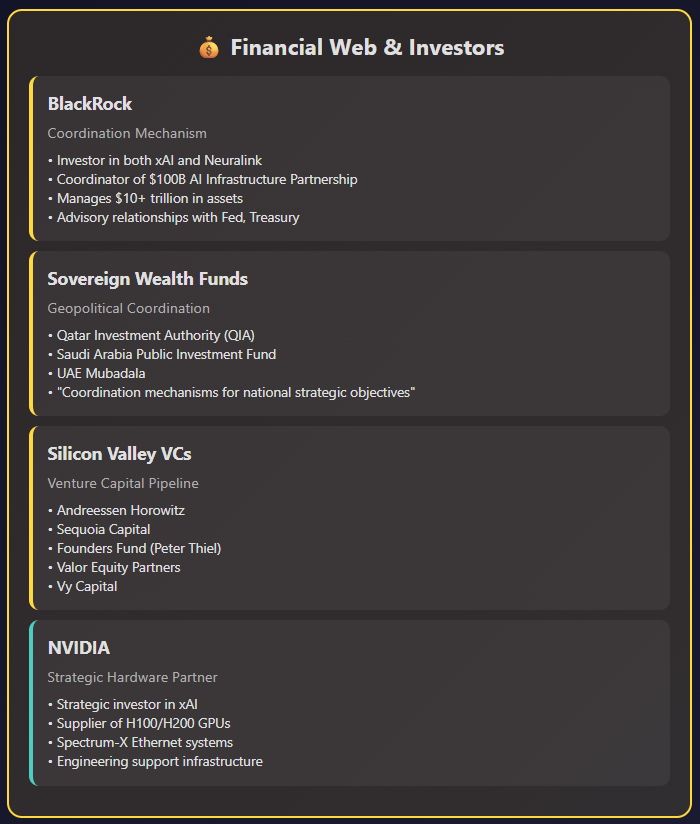Click the UAE Mubadala list item
The image size is (700, 824).
pos(101,373)
